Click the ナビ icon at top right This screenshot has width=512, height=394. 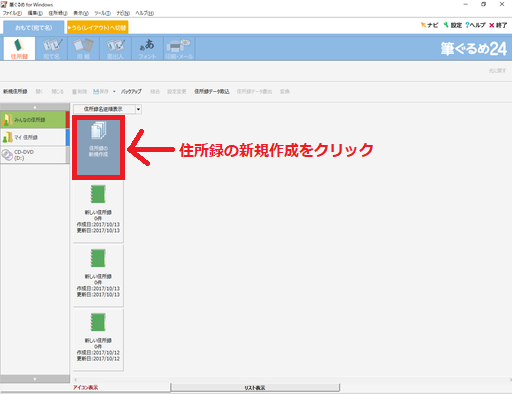click(x=429, y=25)
